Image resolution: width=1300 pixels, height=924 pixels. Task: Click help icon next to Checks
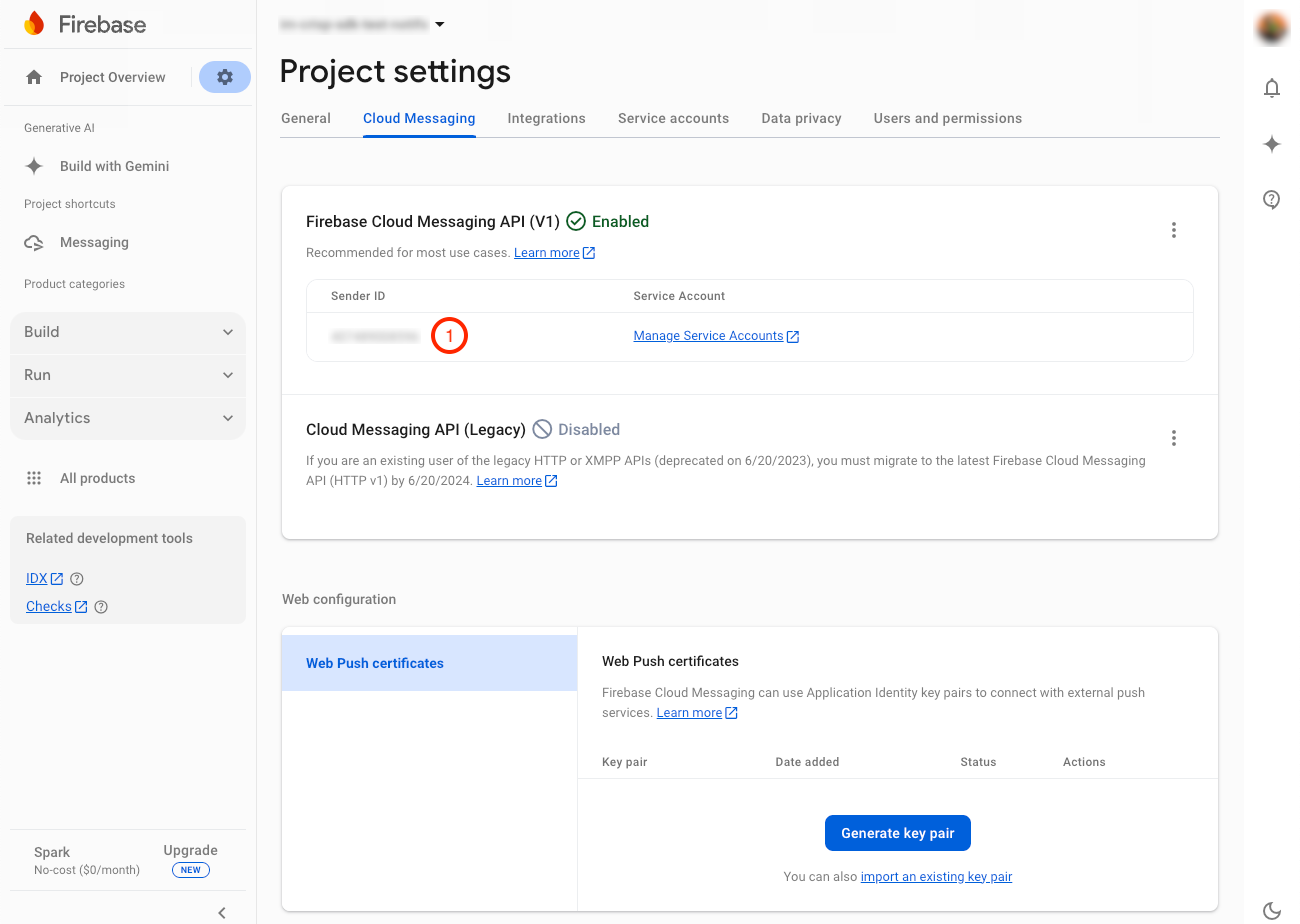[101, 607]
